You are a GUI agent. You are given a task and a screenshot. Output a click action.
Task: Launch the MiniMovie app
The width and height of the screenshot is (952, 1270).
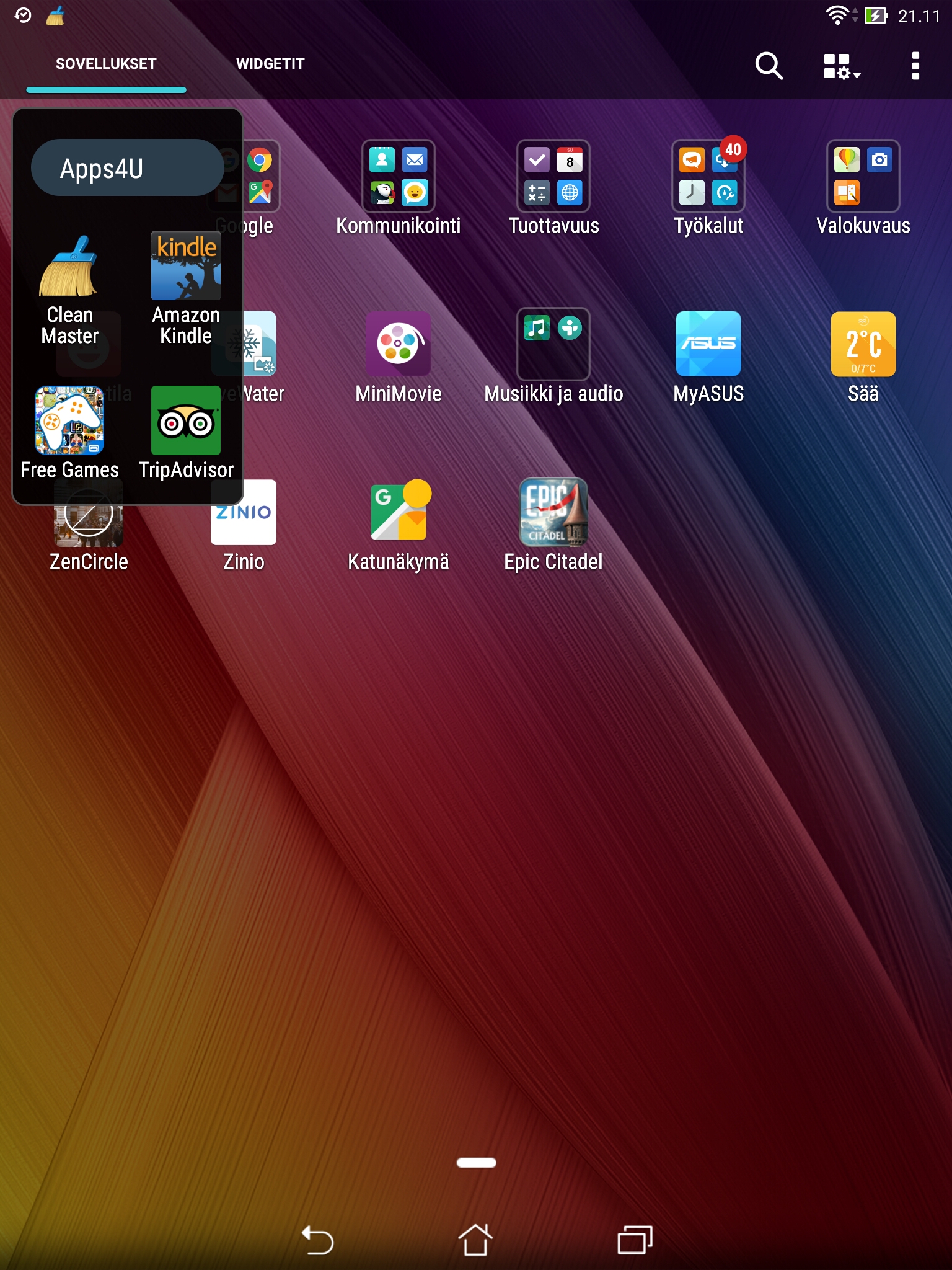tap(399, 357)
